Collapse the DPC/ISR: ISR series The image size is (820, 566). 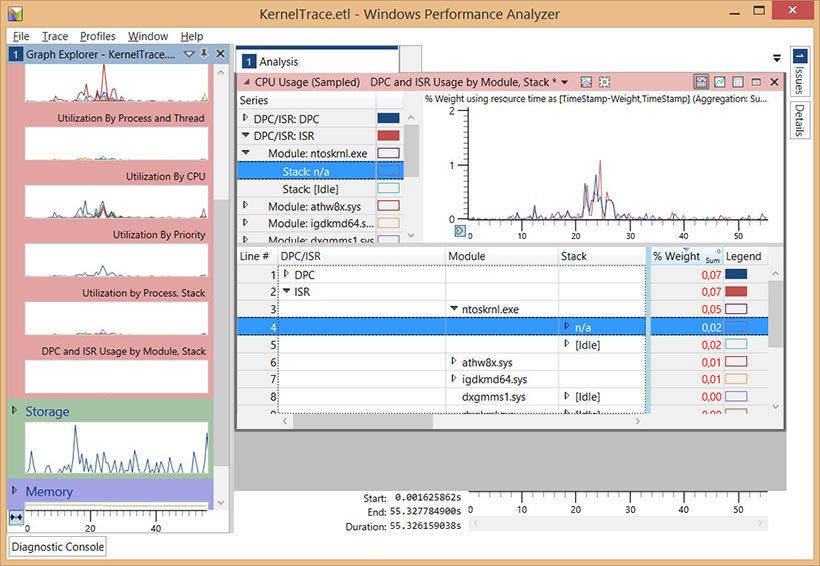coord(245,135)
